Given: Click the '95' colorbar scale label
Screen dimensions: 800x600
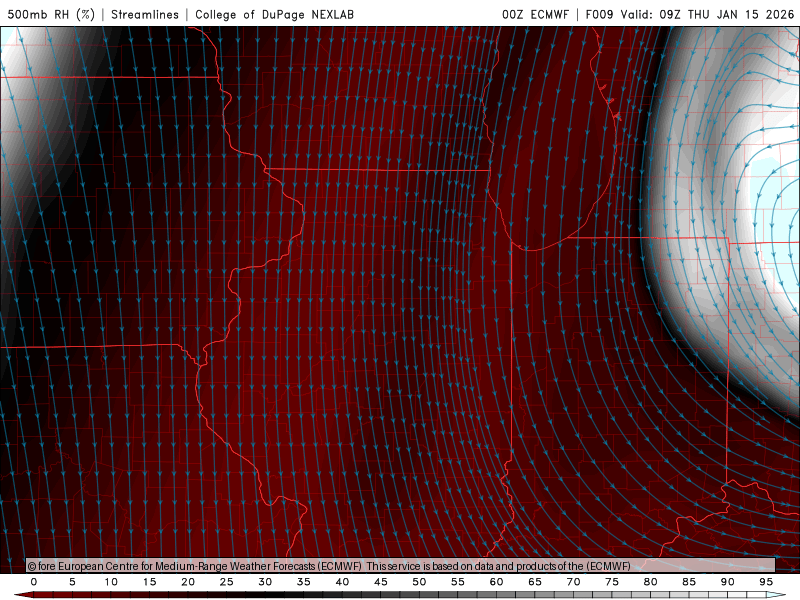Looking at the screenshot, I should [766, 582].
